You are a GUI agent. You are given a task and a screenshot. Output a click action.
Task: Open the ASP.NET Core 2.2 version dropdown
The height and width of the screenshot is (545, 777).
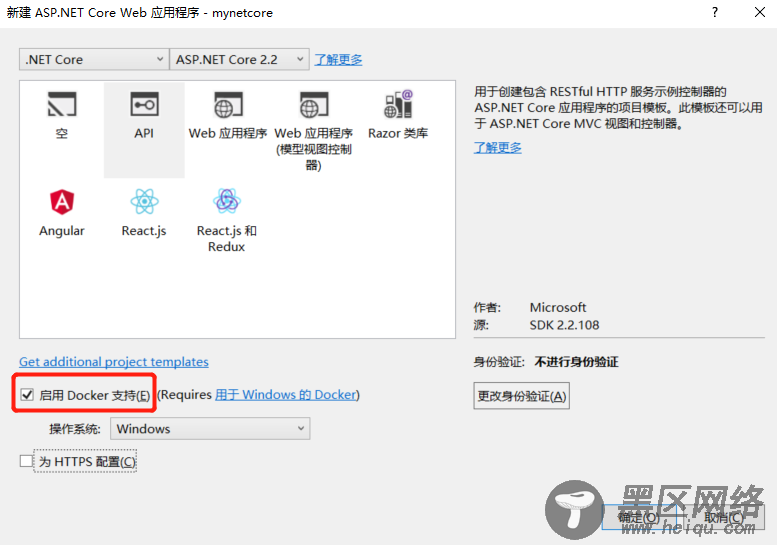pos(239,59)
